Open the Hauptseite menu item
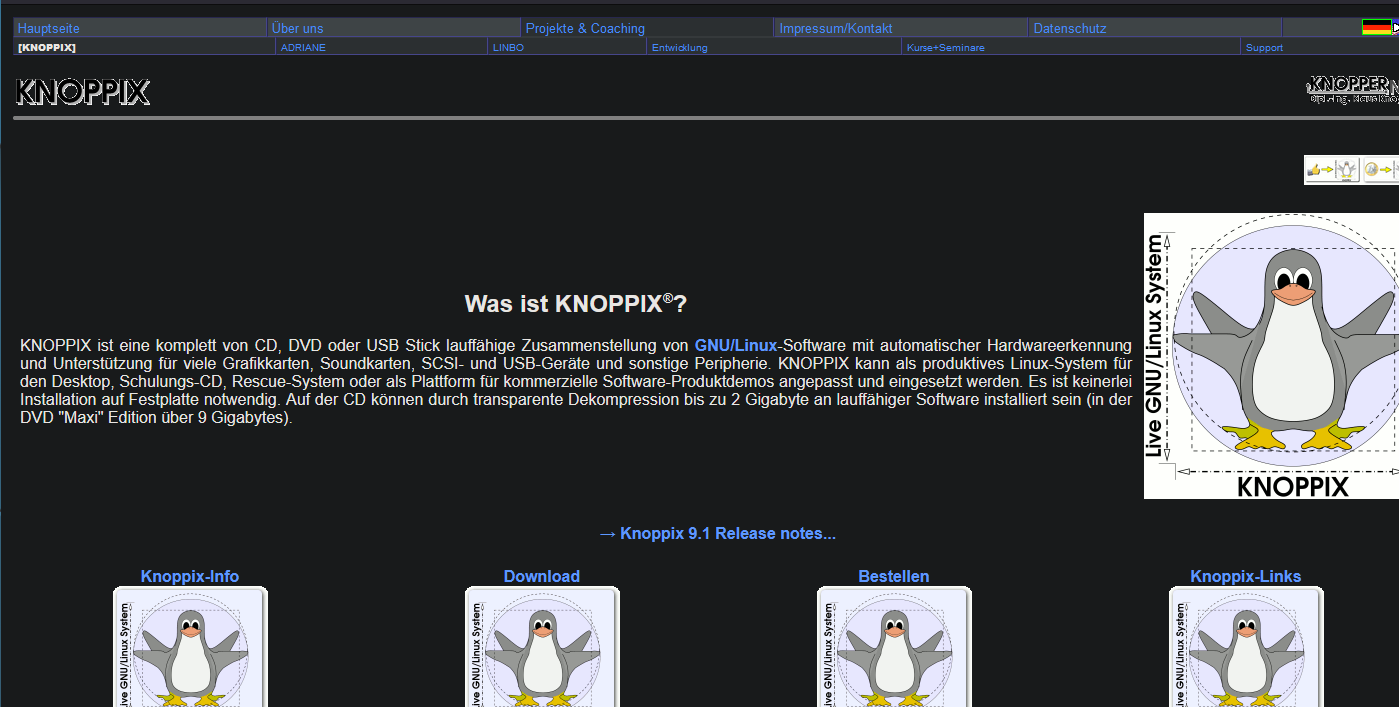1399x707 pixels. [49, 28]
